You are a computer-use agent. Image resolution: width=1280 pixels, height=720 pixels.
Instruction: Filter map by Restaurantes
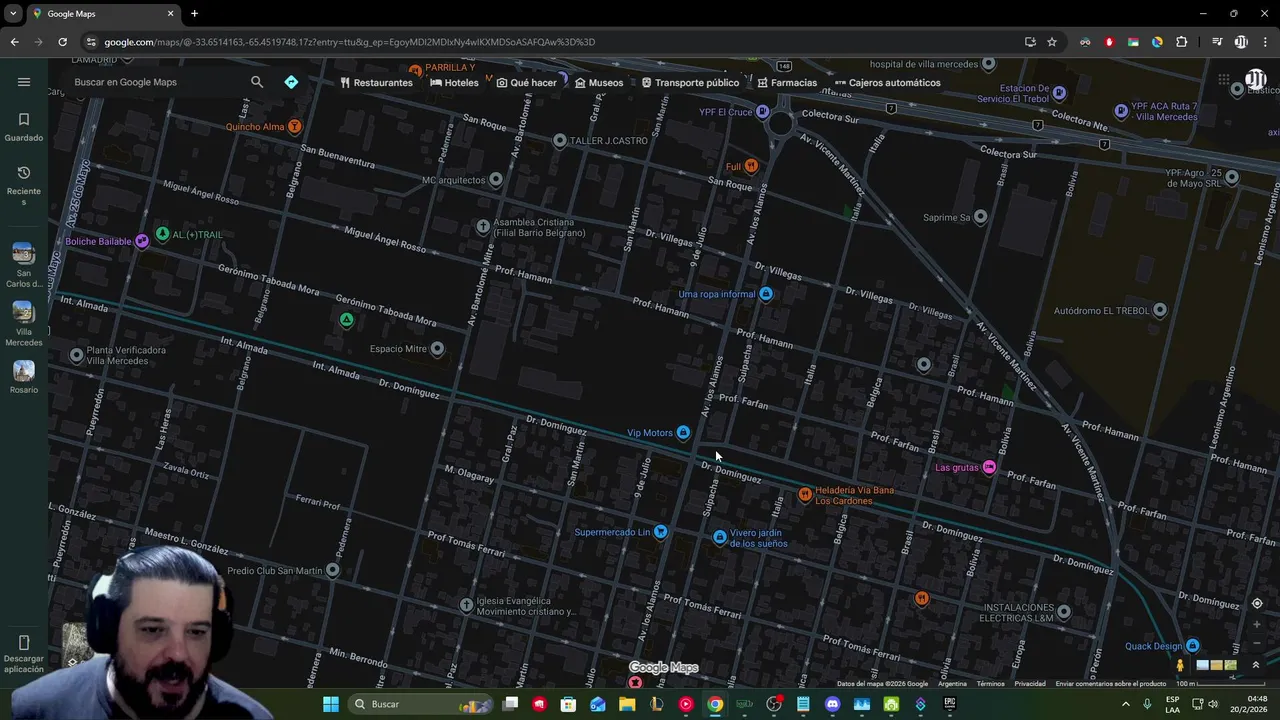click(x=376, y=83)
